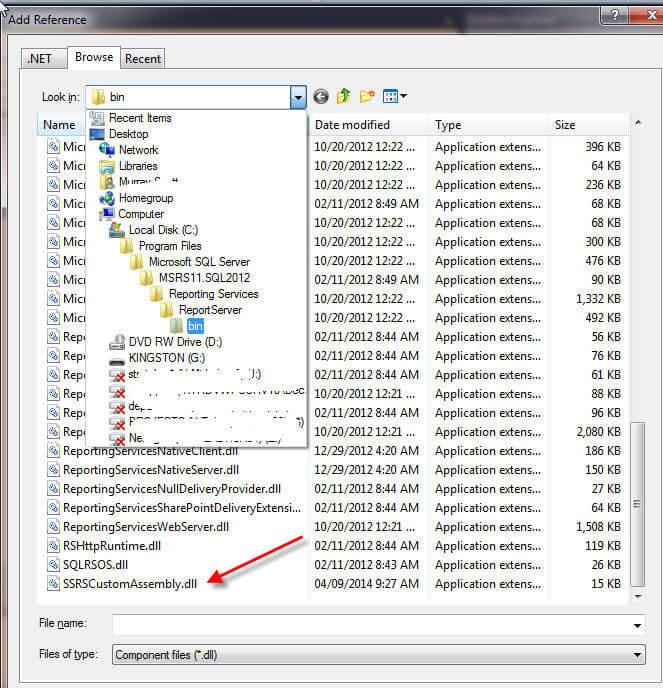This screenshot has height=688, width=663.
Task: Select the SSRSCustomAssembly.dll file
Action: tap(130, 584)
